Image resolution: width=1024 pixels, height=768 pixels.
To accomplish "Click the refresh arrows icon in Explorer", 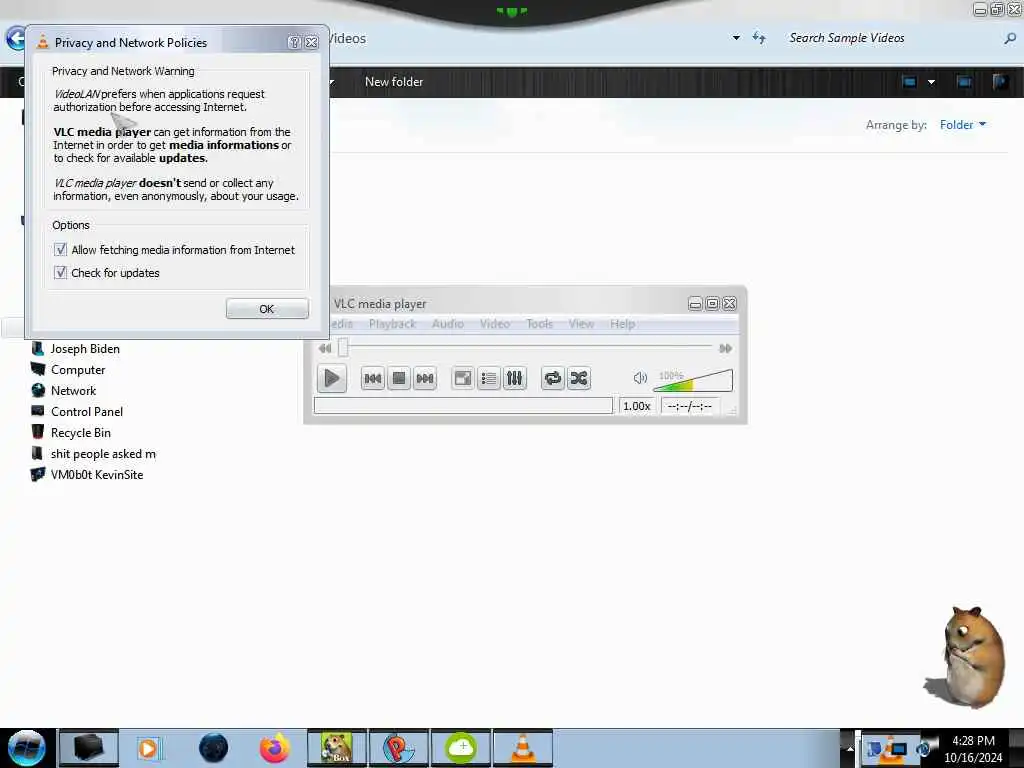I will (759, 38).
